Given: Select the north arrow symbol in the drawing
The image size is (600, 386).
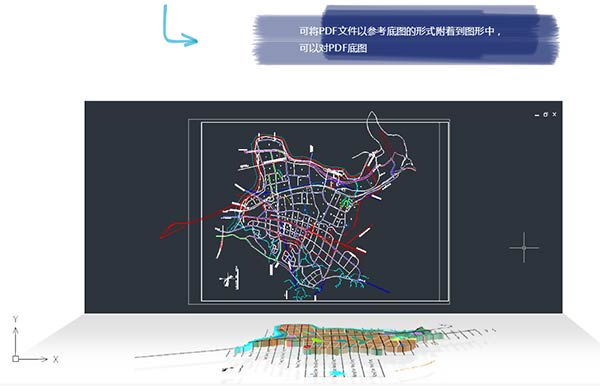Looking at the screenshot, I should coord(230,279).
